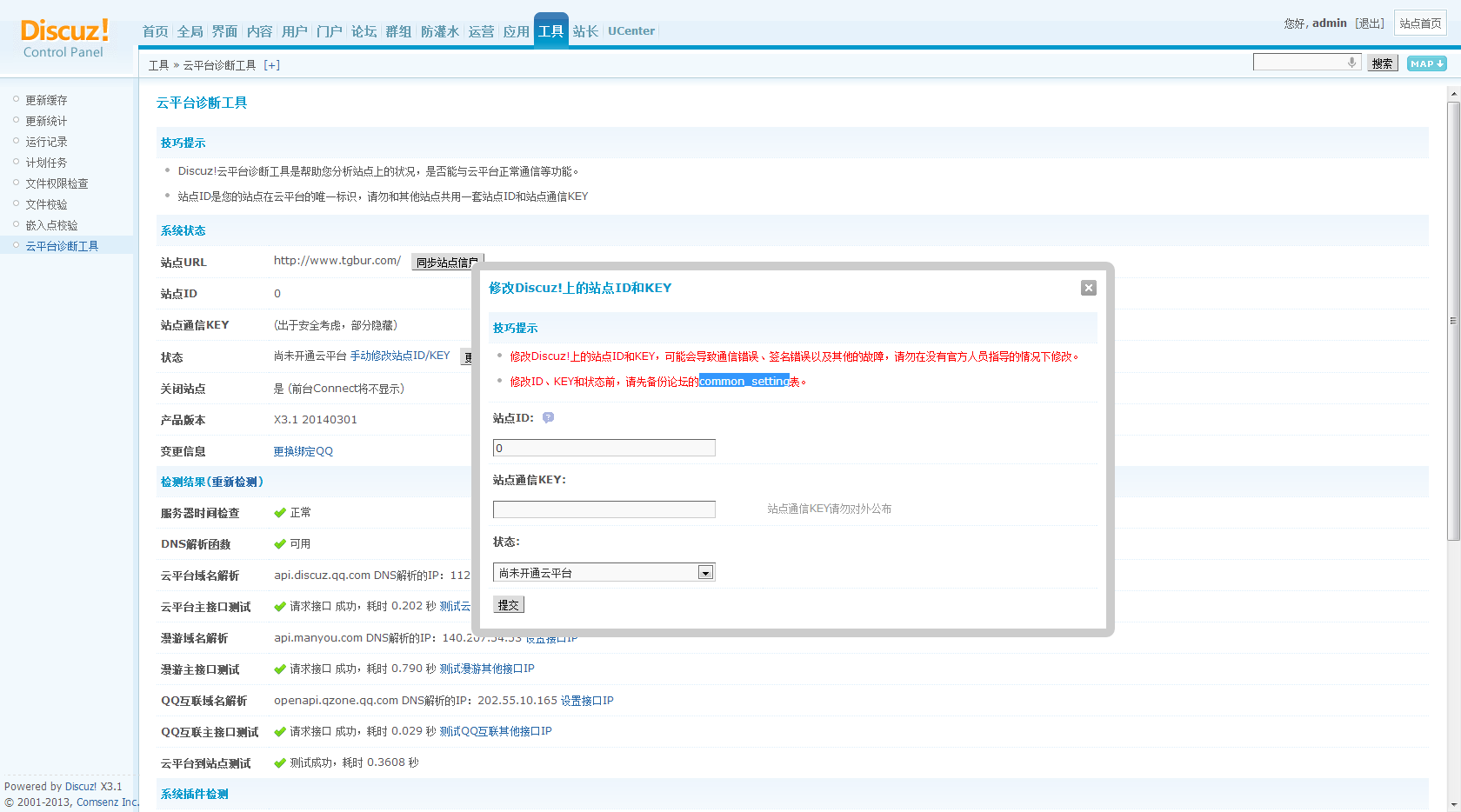Screen dimensions: 1461x812
Task: Click the 同步站点信息 button
Action: [x=447, y=262]
